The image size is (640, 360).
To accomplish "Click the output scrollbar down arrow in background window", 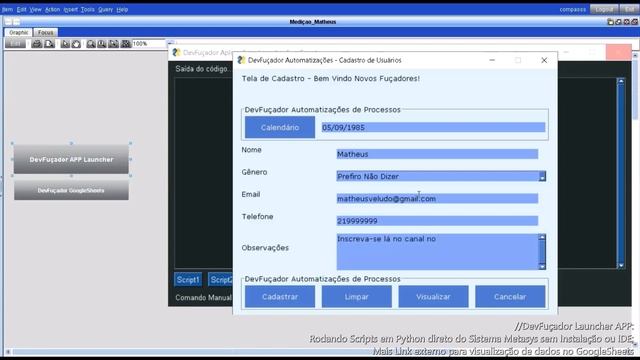I will click(x=621, y=265).
